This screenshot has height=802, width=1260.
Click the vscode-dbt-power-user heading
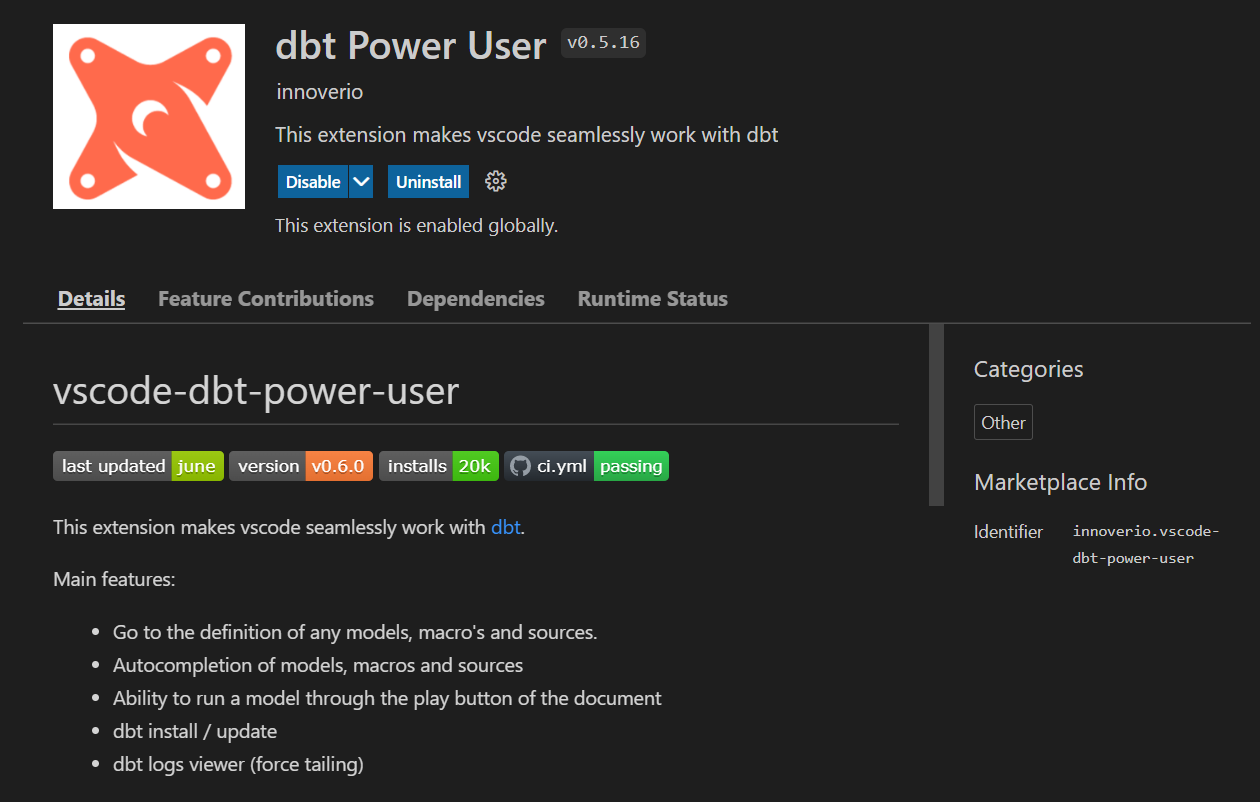256,391
